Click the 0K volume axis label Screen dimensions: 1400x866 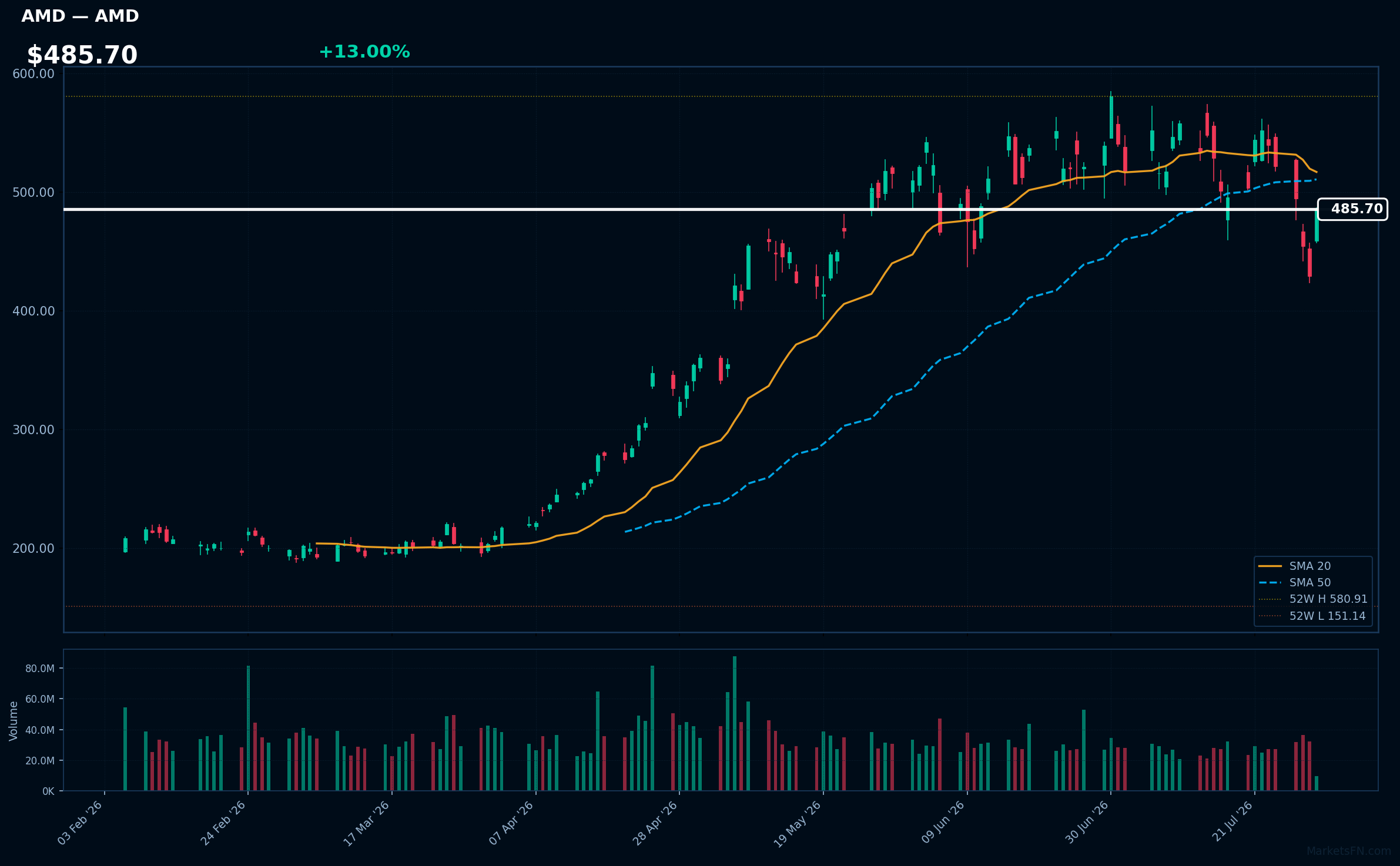48,791
